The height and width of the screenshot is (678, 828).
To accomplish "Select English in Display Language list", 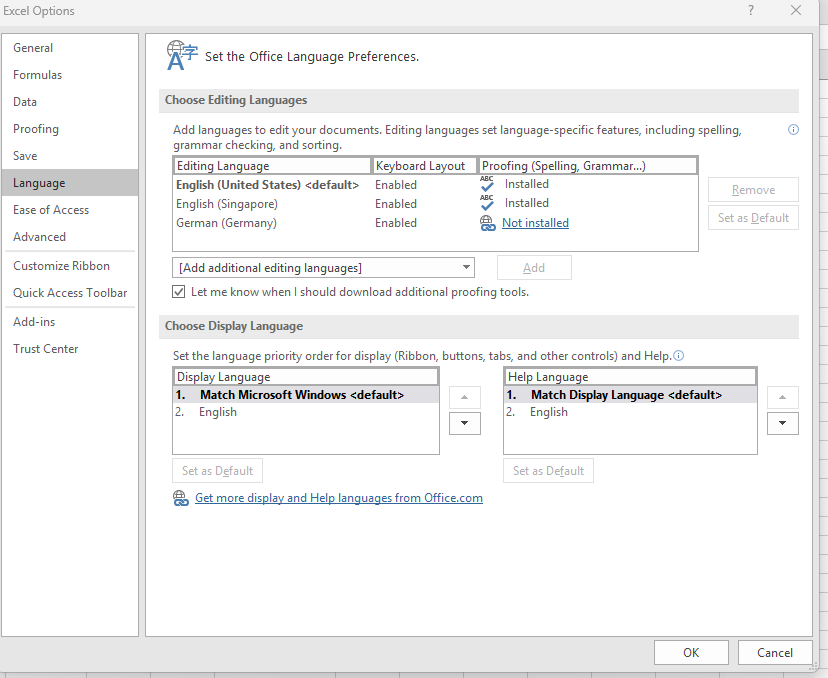I will [306, 412].
